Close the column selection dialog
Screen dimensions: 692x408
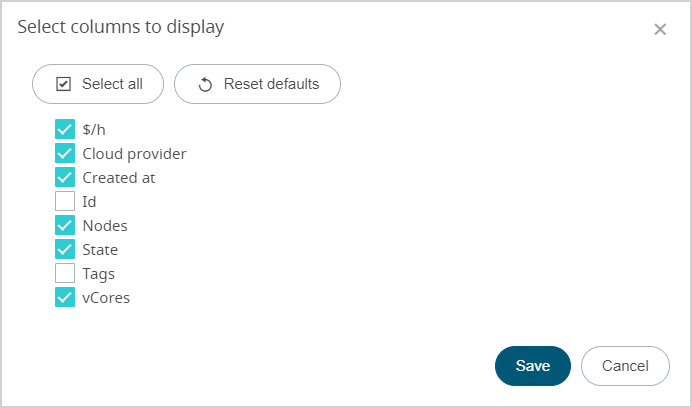[x=660, y=29]
